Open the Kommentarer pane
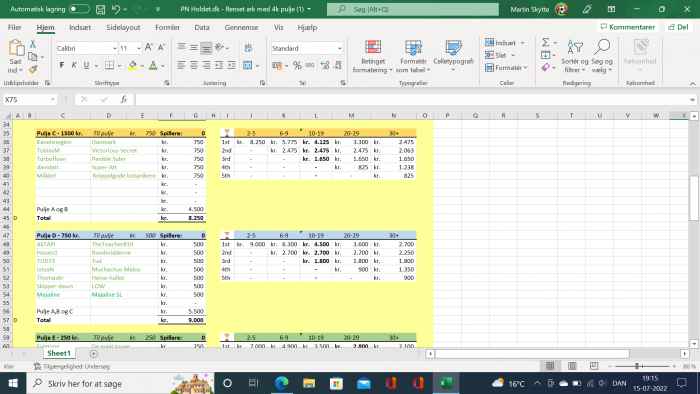Screen dimensions: 700x394 pyautogui.click(x=628, y=27)
